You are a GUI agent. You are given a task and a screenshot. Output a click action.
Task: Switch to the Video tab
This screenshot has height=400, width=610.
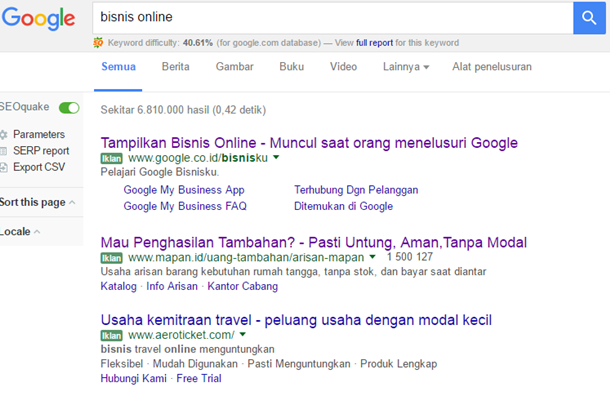pyautogui.click(x=343, y=67)
